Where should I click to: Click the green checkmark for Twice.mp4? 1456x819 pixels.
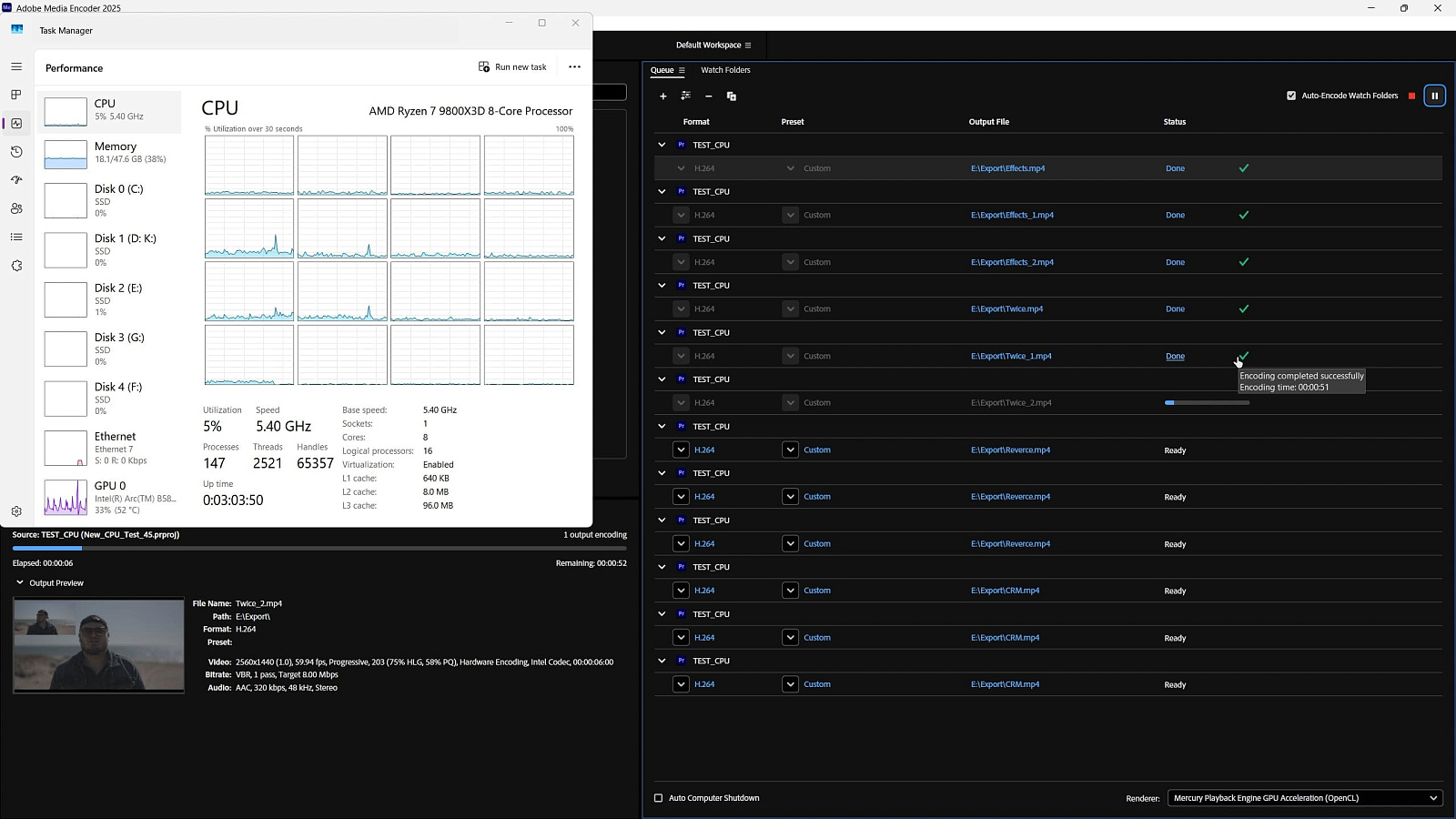point(1244,308)
